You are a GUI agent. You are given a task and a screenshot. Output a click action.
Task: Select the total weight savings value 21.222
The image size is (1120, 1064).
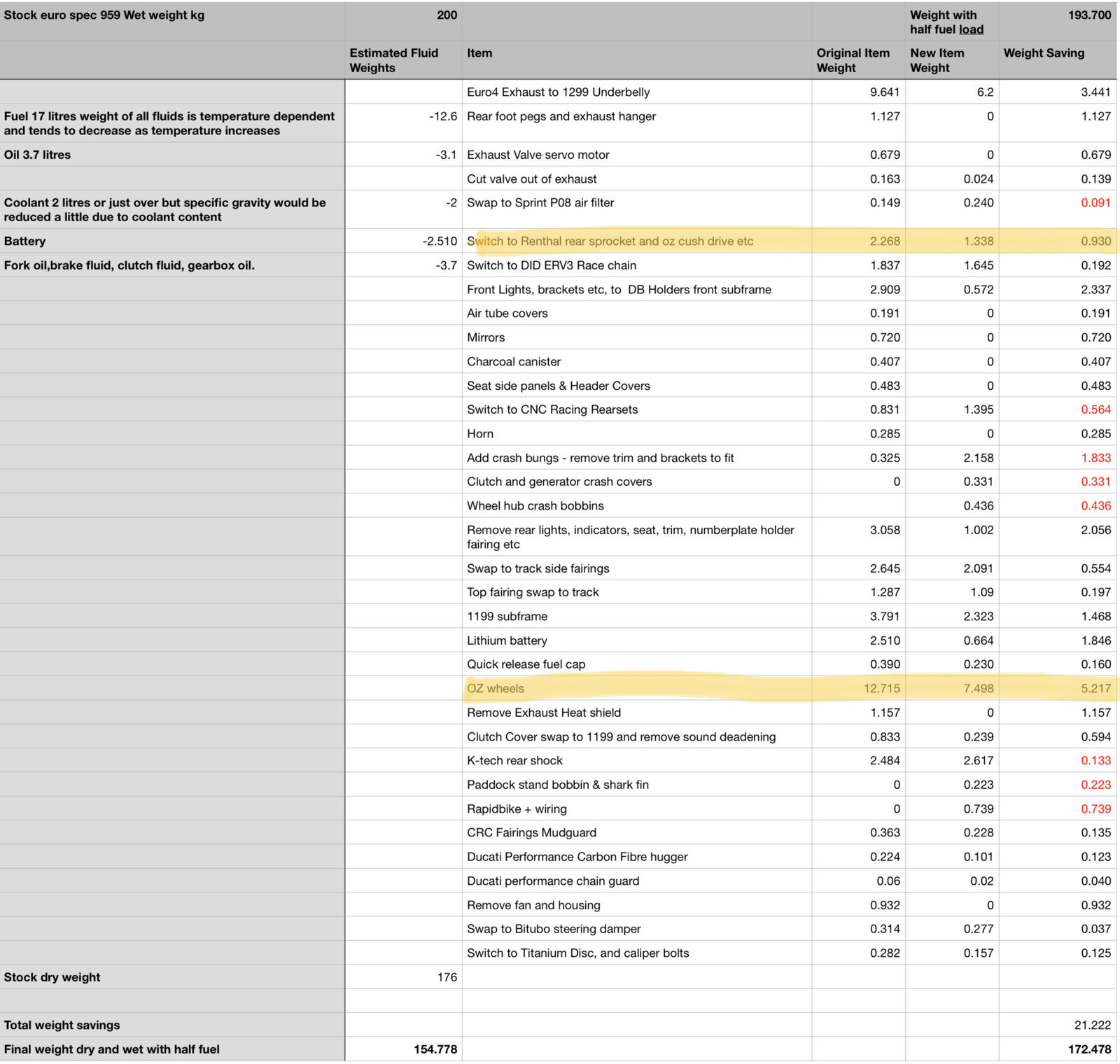[1057, 1025]
